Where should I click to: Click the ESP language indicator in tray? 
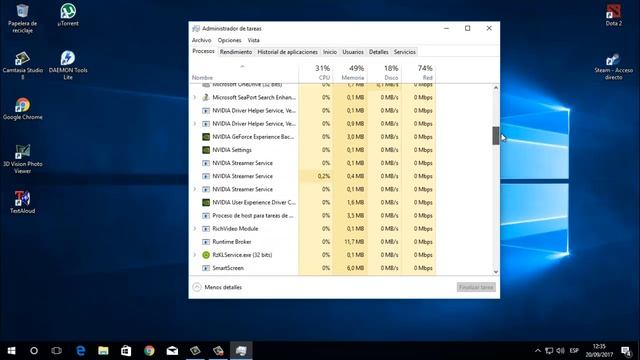point(574,351)
